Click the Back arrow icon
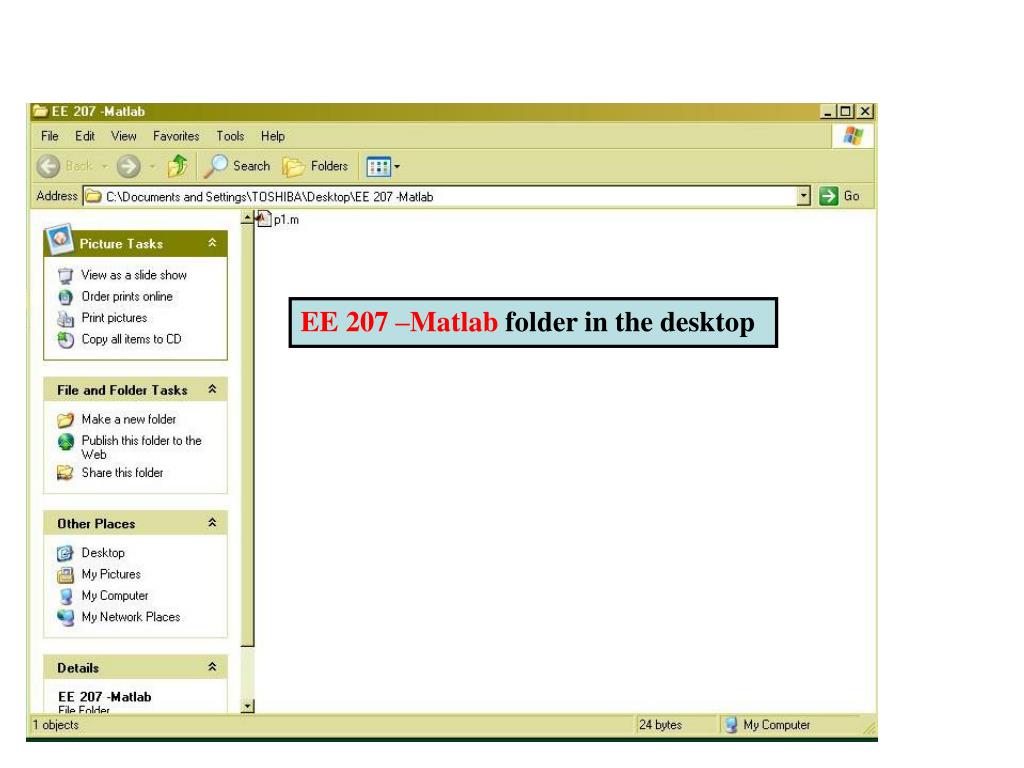The width and height of the screenshot is (1024, 768). (48, 167)
